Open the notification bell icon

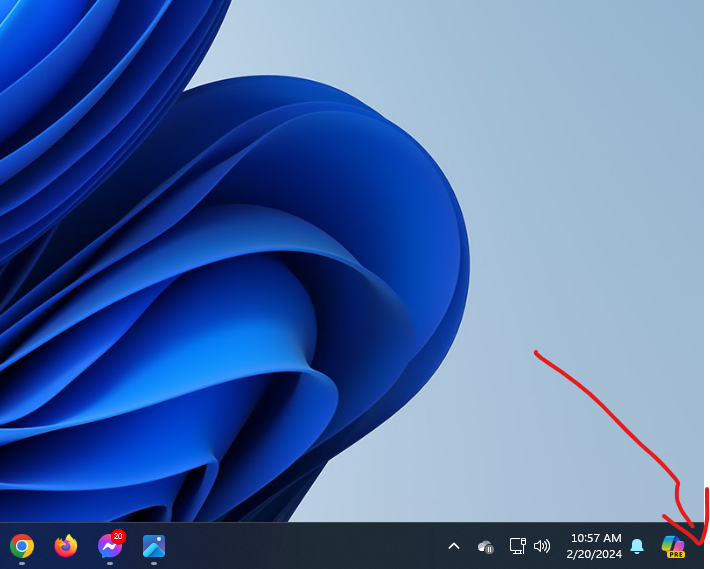point(637,546)
